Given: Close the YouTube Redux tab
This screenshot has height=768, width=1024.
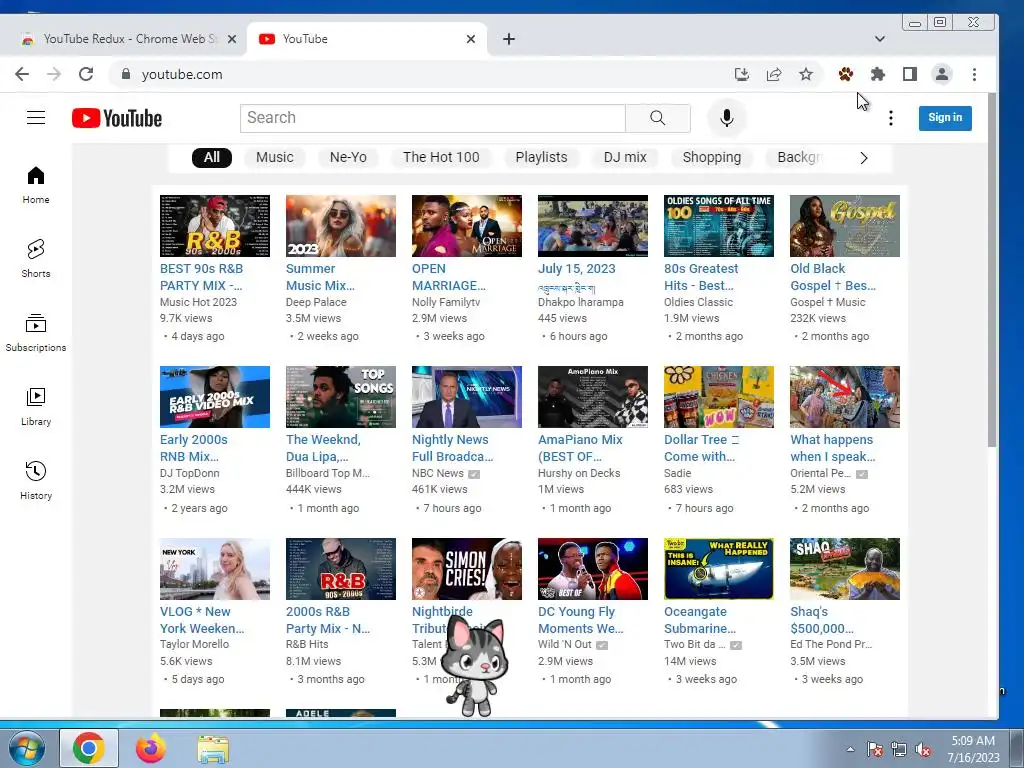Looking at the screenshot, I should (232, 39).
